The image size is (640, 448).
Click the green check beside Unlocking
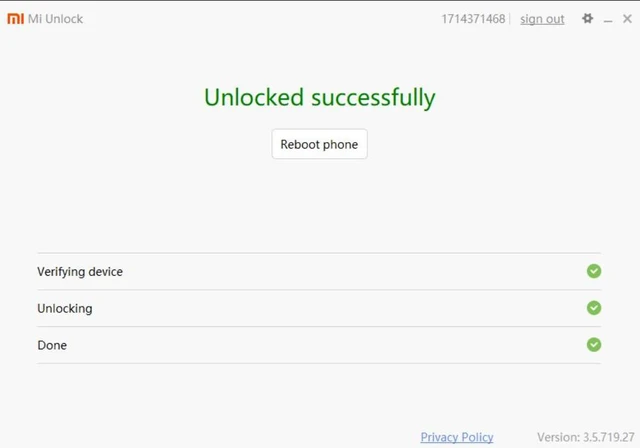coord(594,308)
